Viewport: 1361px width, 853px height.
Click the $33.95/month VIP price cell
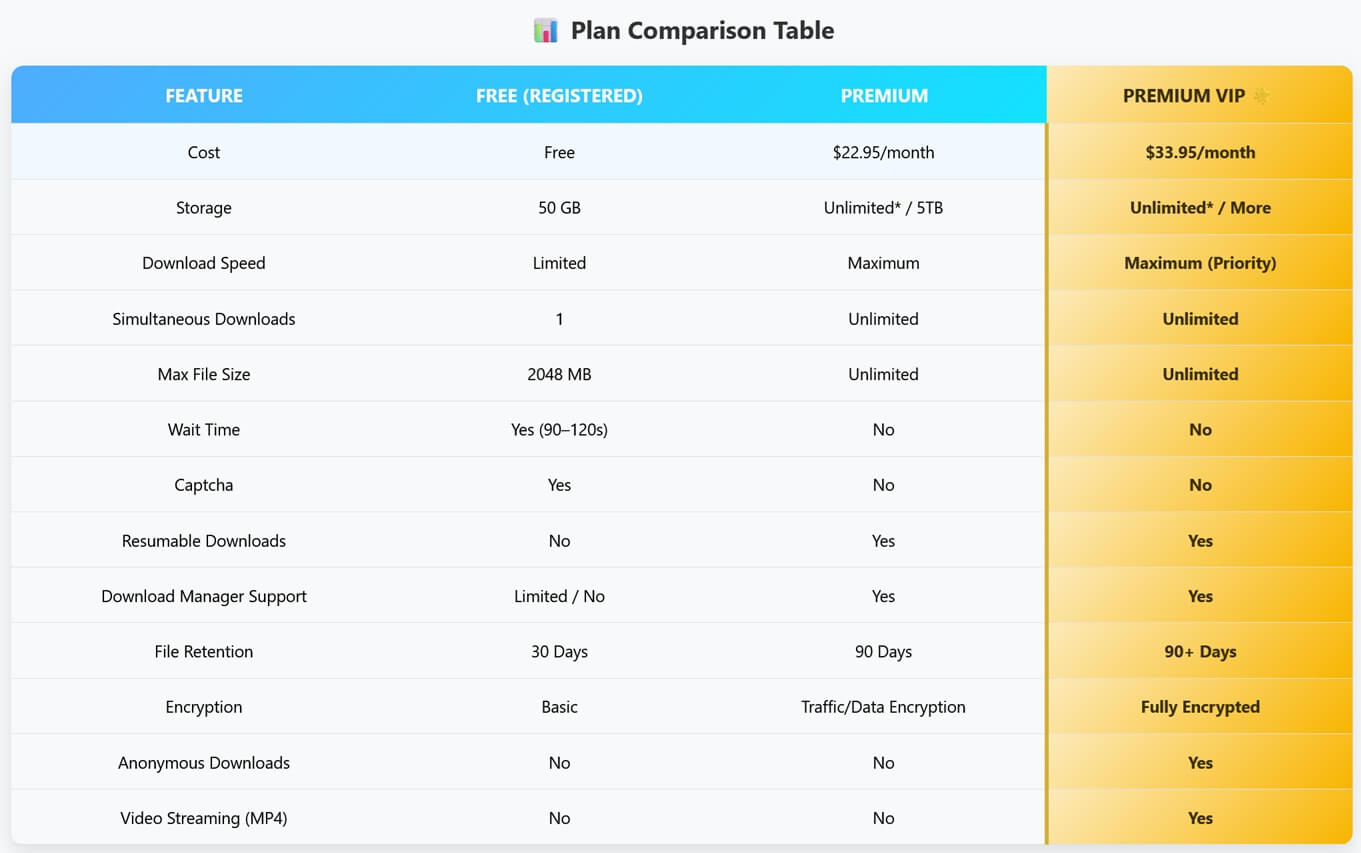[1200, 153]
